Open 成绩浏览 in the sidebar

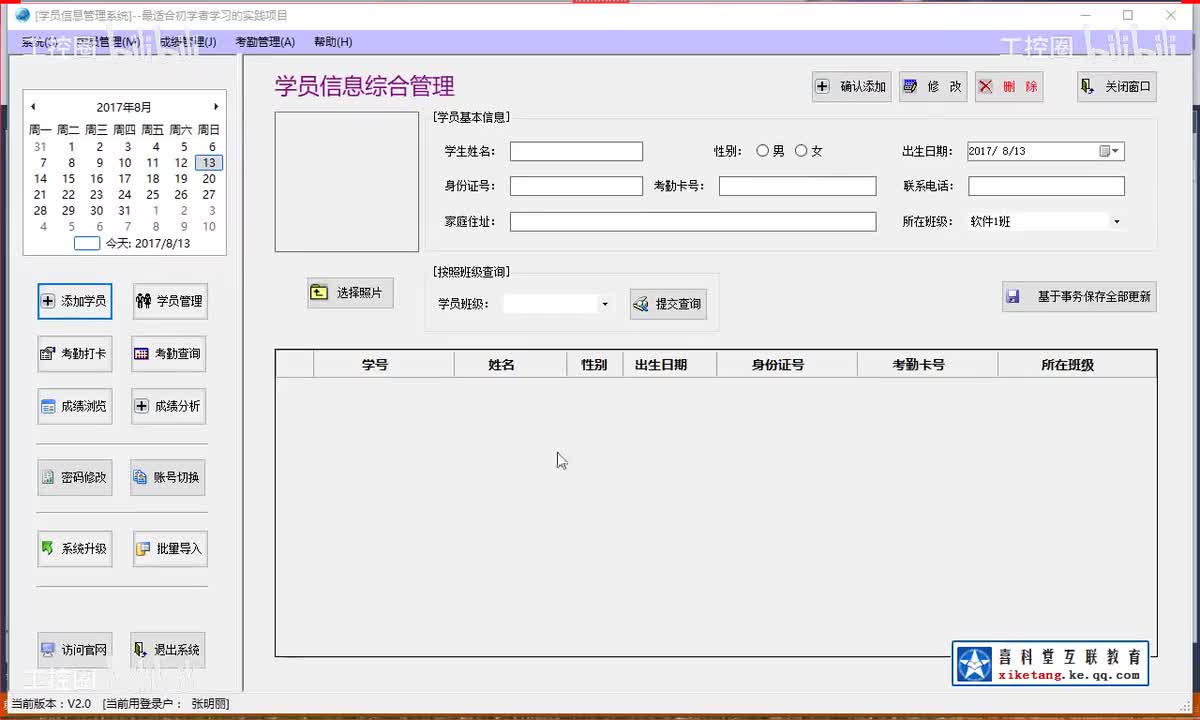point(75,406)
